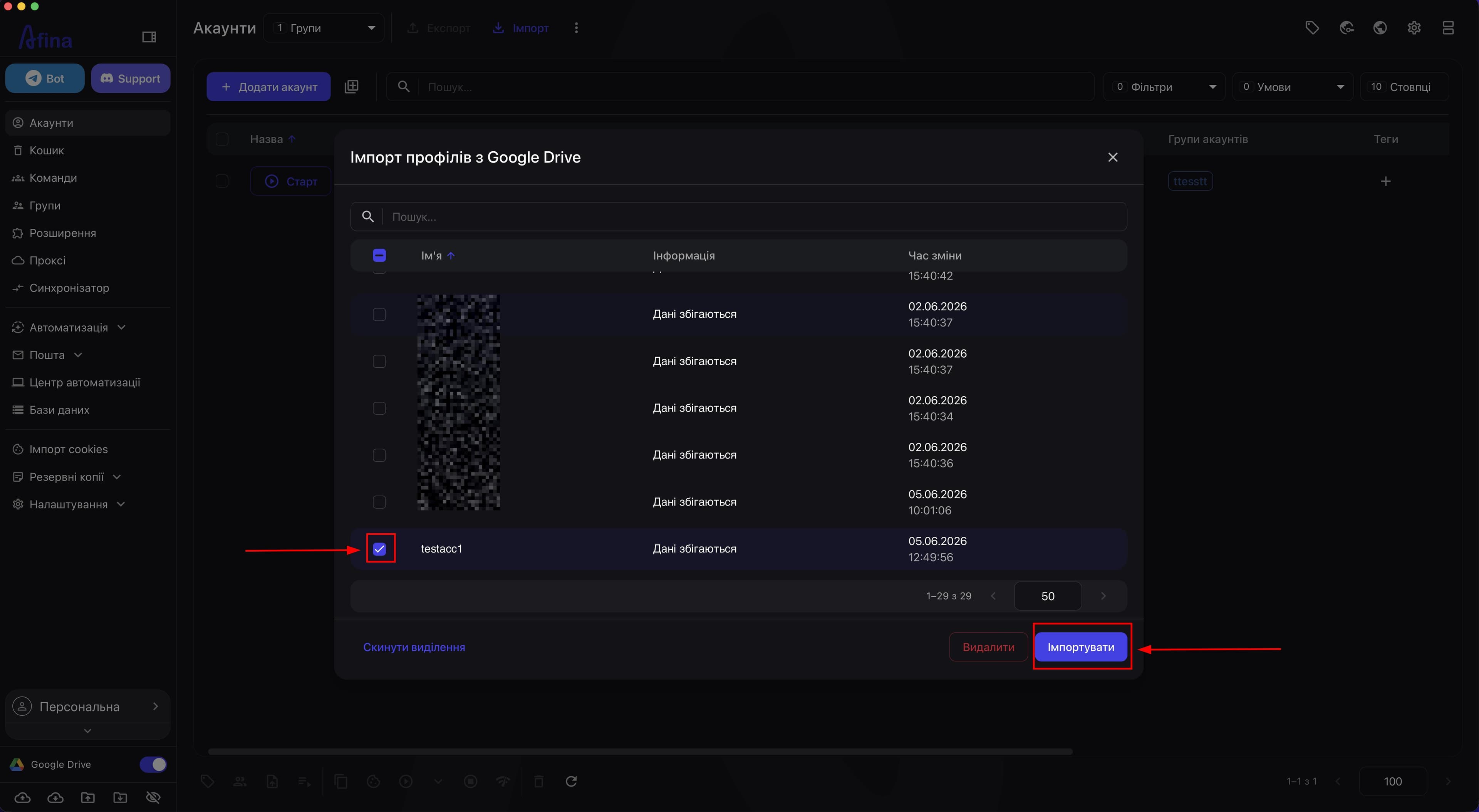Click the page size 50 field

point(1048,596)
